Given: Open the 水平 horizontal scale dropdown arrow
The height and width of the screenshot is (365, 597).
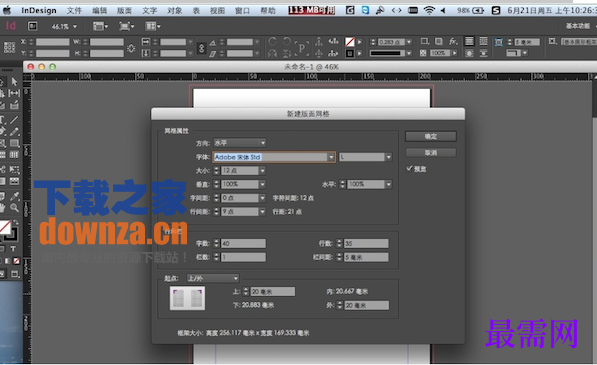Looking at the screenshot, I should click(x=388, y=184).
